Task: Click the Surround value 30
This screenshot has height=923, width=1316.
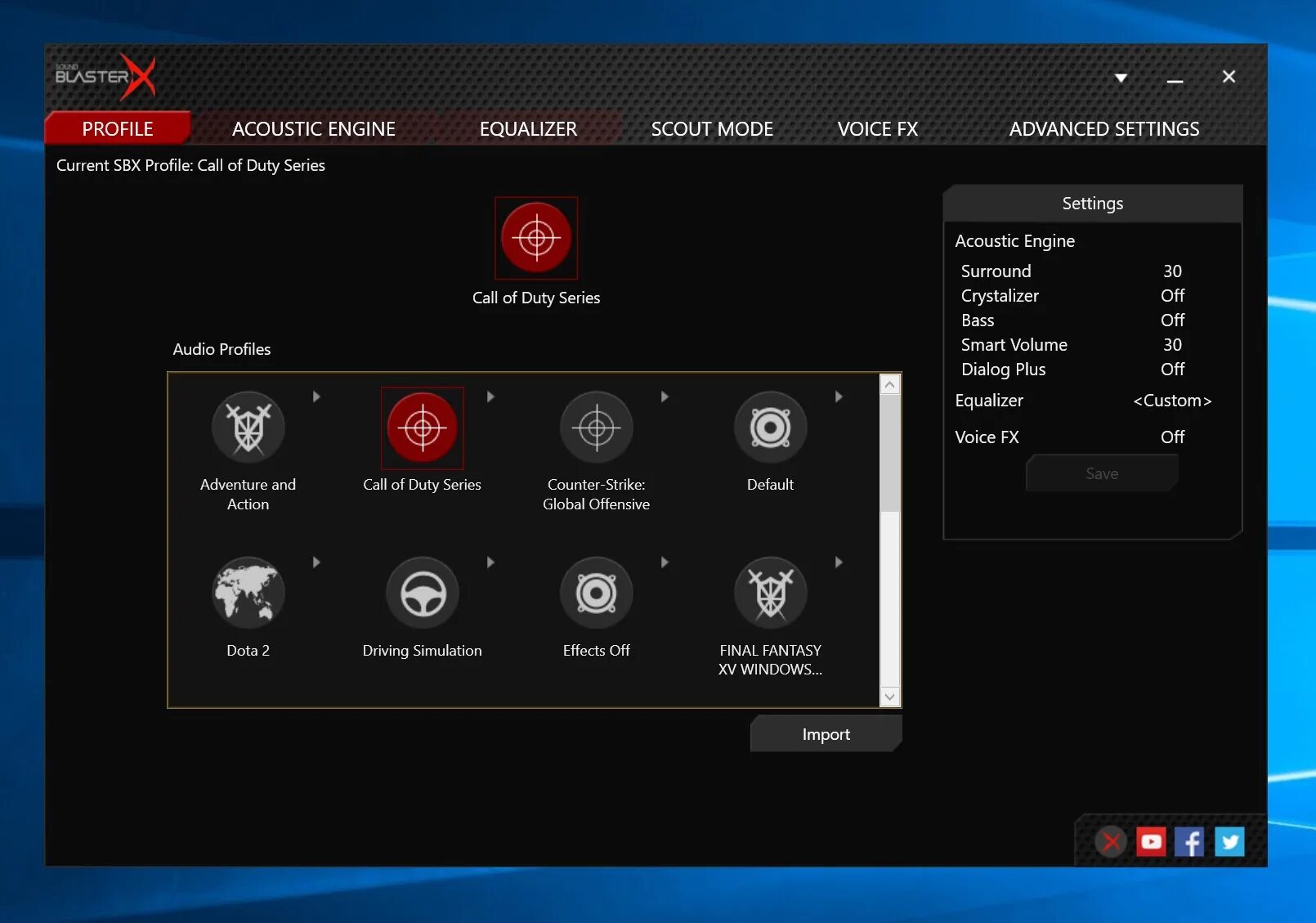Action: [x=1172, y=271]
